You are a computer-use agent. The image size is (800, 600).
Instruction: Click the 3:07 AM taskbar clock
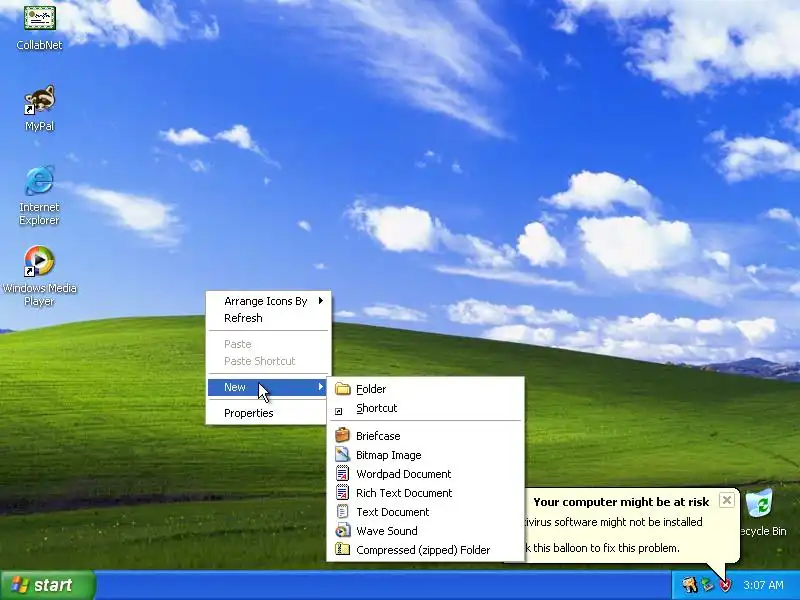(763, 585)
